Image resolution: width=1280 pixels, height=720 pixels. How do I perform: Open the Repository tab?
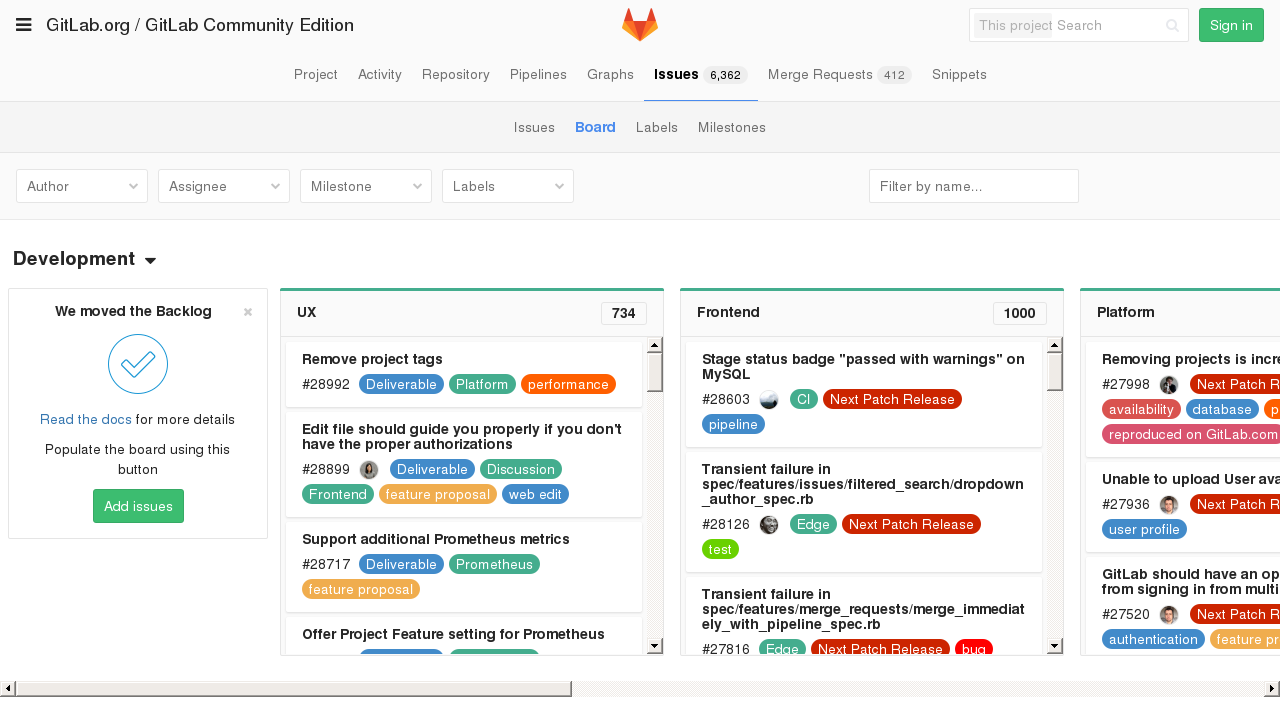(x=456, y=75)
